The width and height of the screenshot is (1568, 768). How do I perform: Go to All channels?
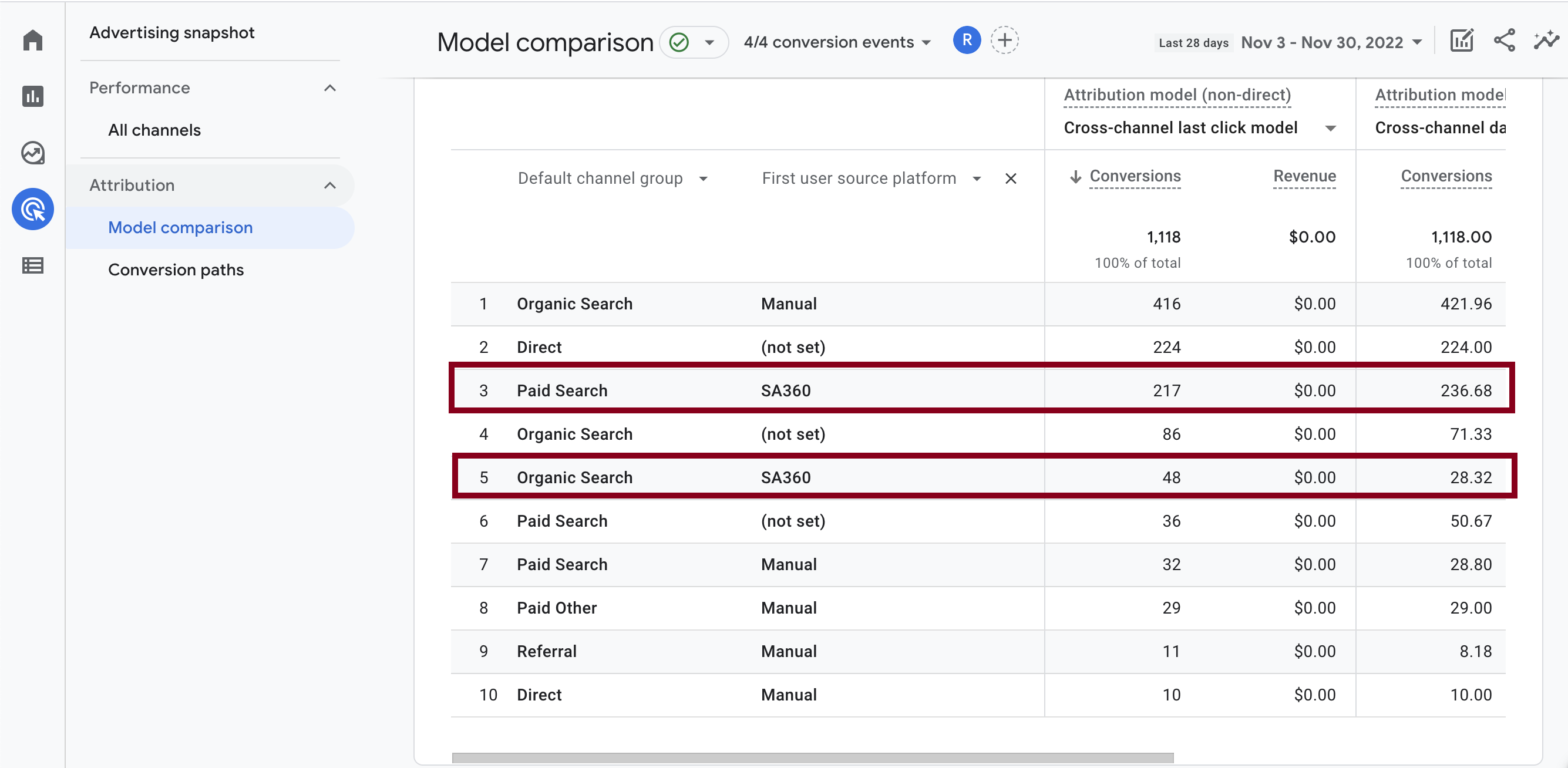point(154,130)
